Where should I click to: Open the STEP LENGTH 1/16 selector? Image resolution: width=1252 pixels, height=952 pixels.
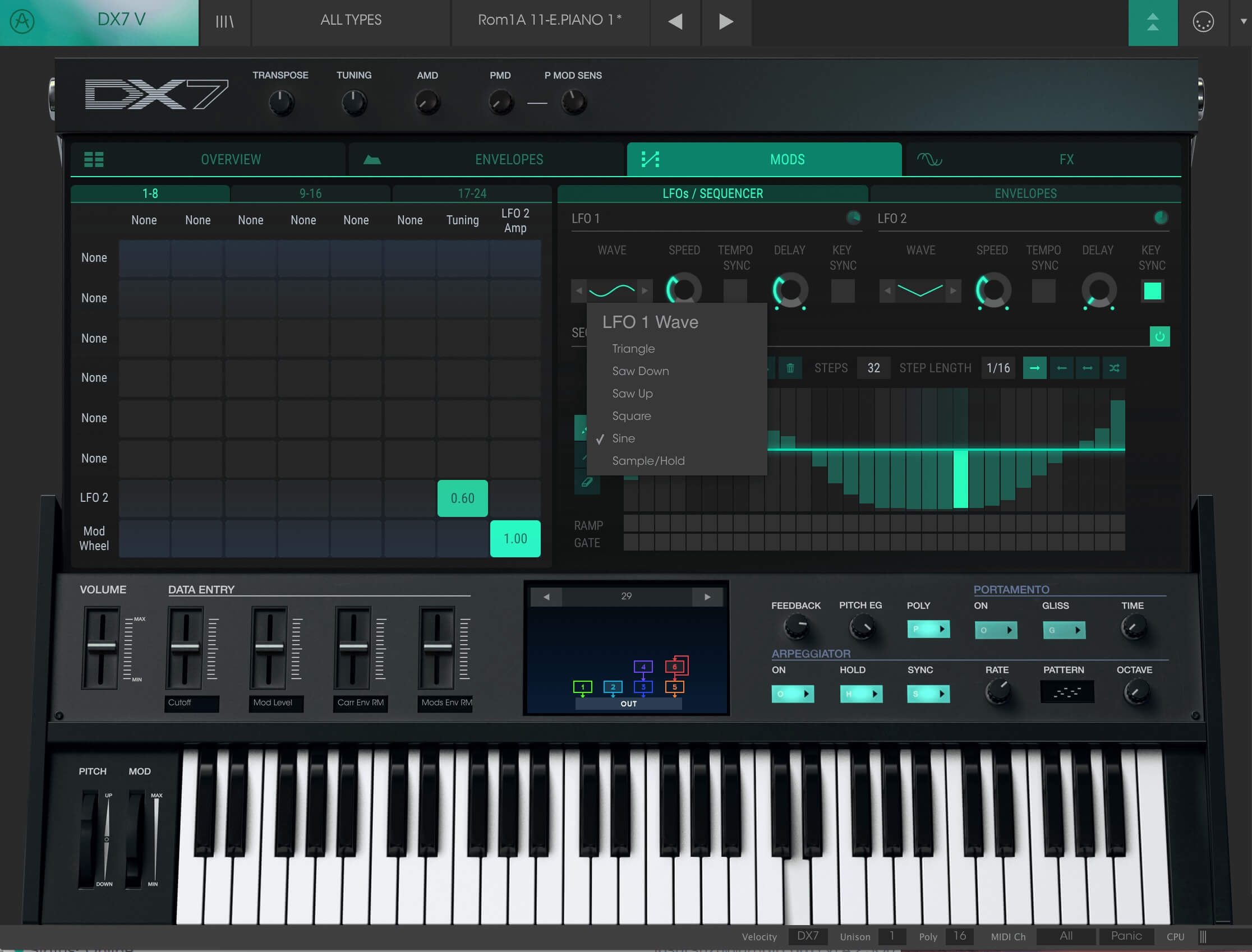point(998,368)
